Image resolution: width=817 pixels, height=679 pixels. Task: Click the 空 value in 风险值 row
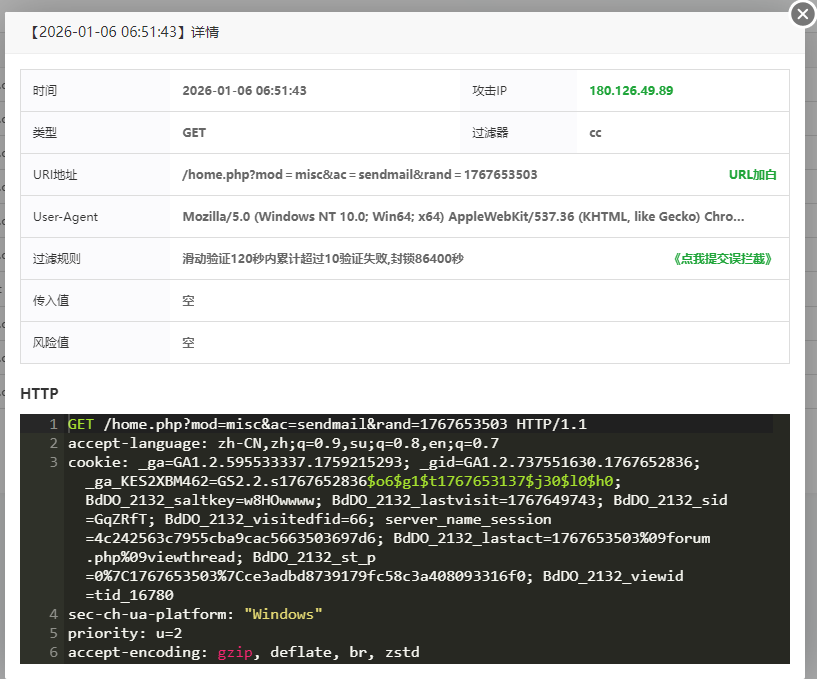click(x=188, y=343)
